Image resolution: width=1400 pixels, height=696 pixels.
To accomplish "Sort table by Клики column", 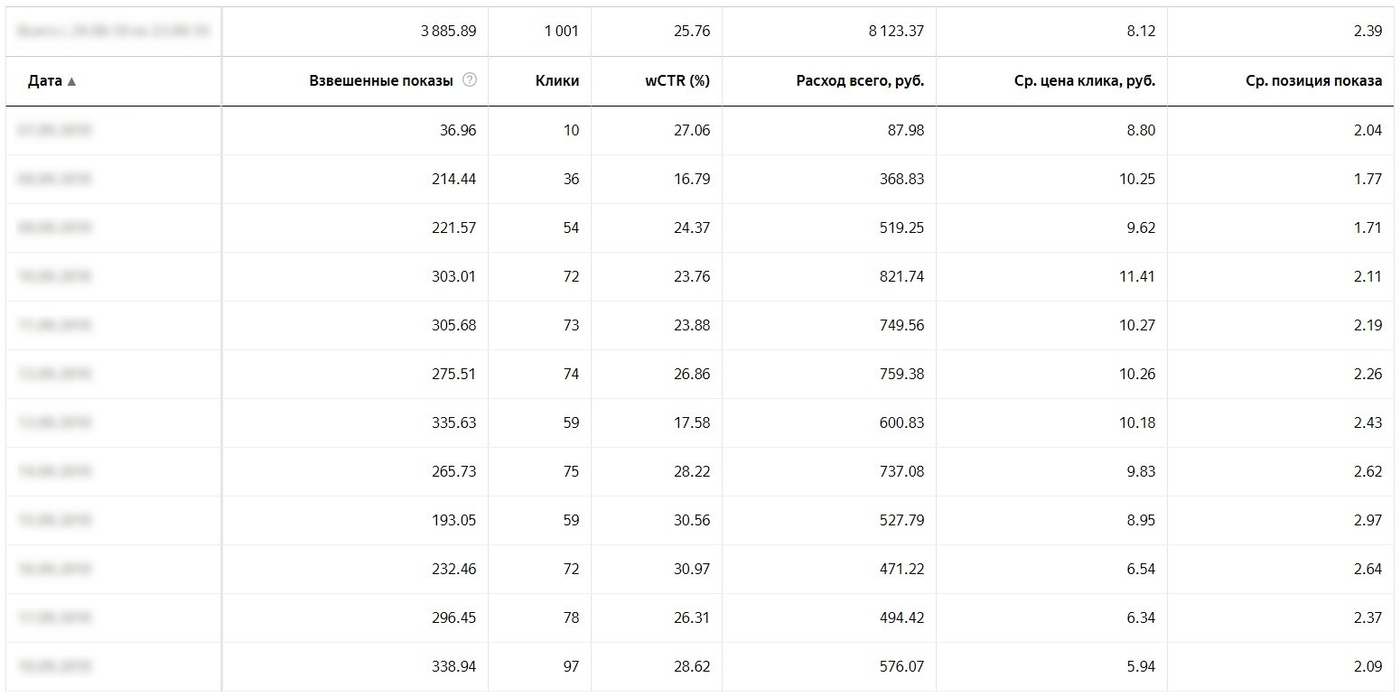I will (557, 81).
